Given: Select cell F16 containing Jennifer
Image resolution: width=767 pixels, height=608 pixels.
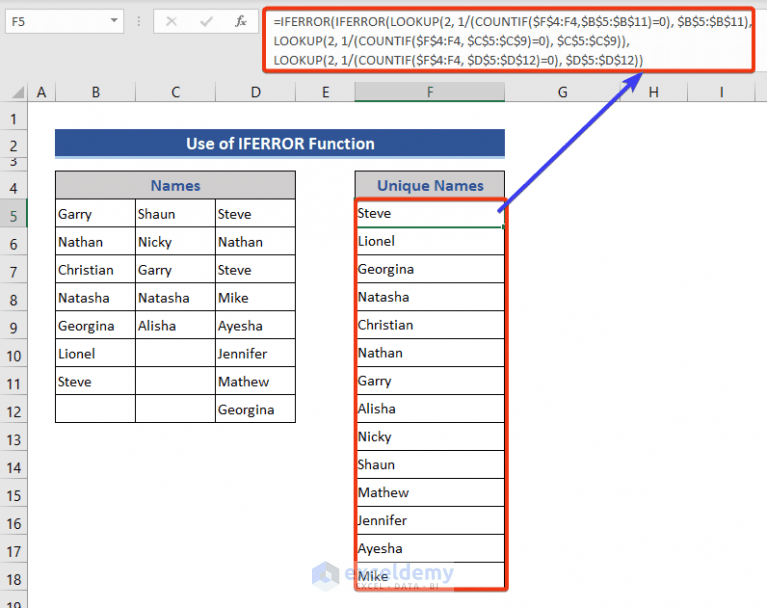Looking at the screenshot, I should click(429, 520).
